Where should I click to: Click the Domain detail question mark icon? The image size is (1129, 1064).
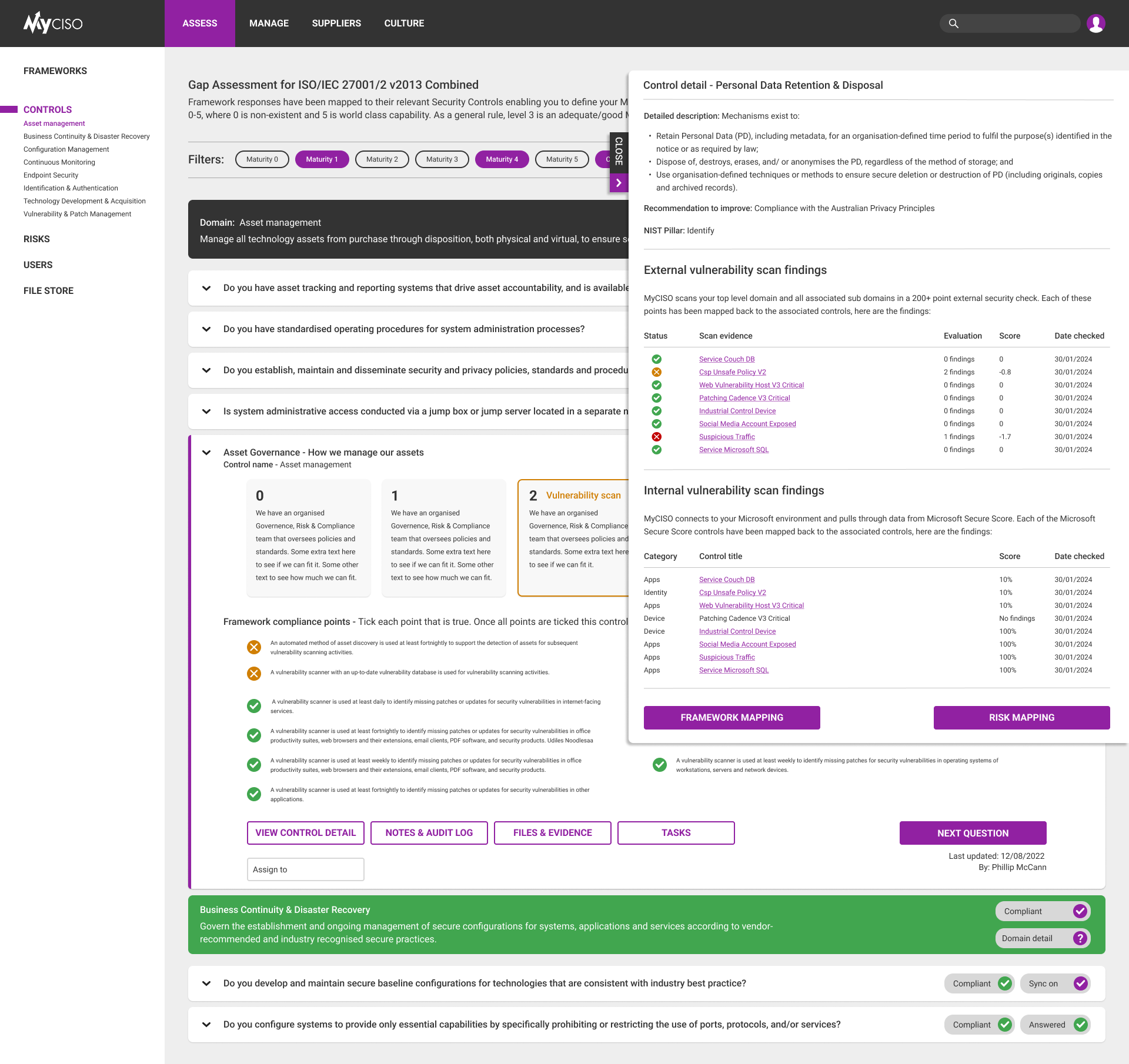(1080, 938)
